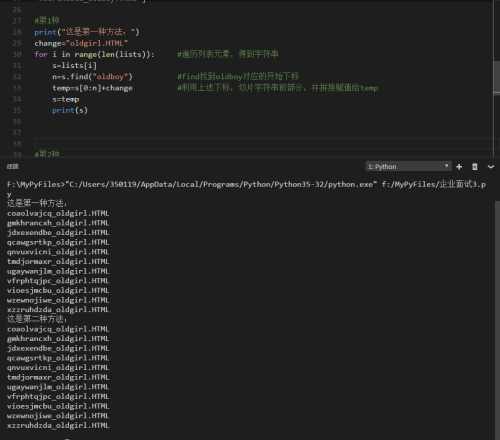Click the range(len(lists)) call on line 30
The width and height of the screenshot is (500, 440).
point(112,54)
